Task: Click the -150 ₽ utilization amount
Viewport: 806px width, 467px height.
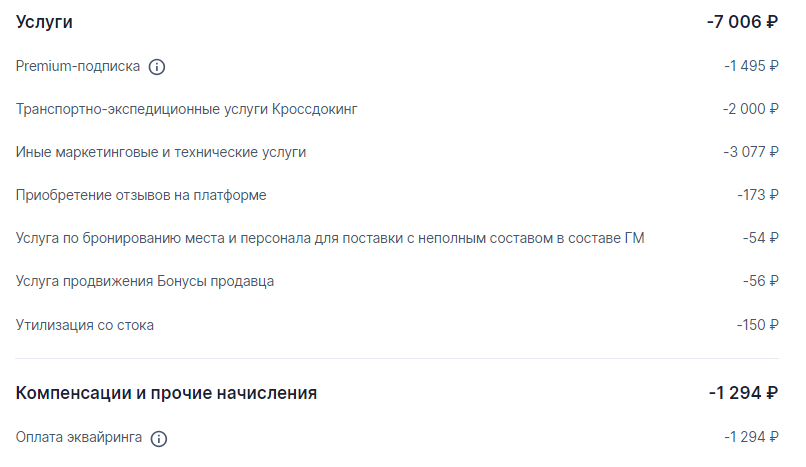Action: (757, 325)
